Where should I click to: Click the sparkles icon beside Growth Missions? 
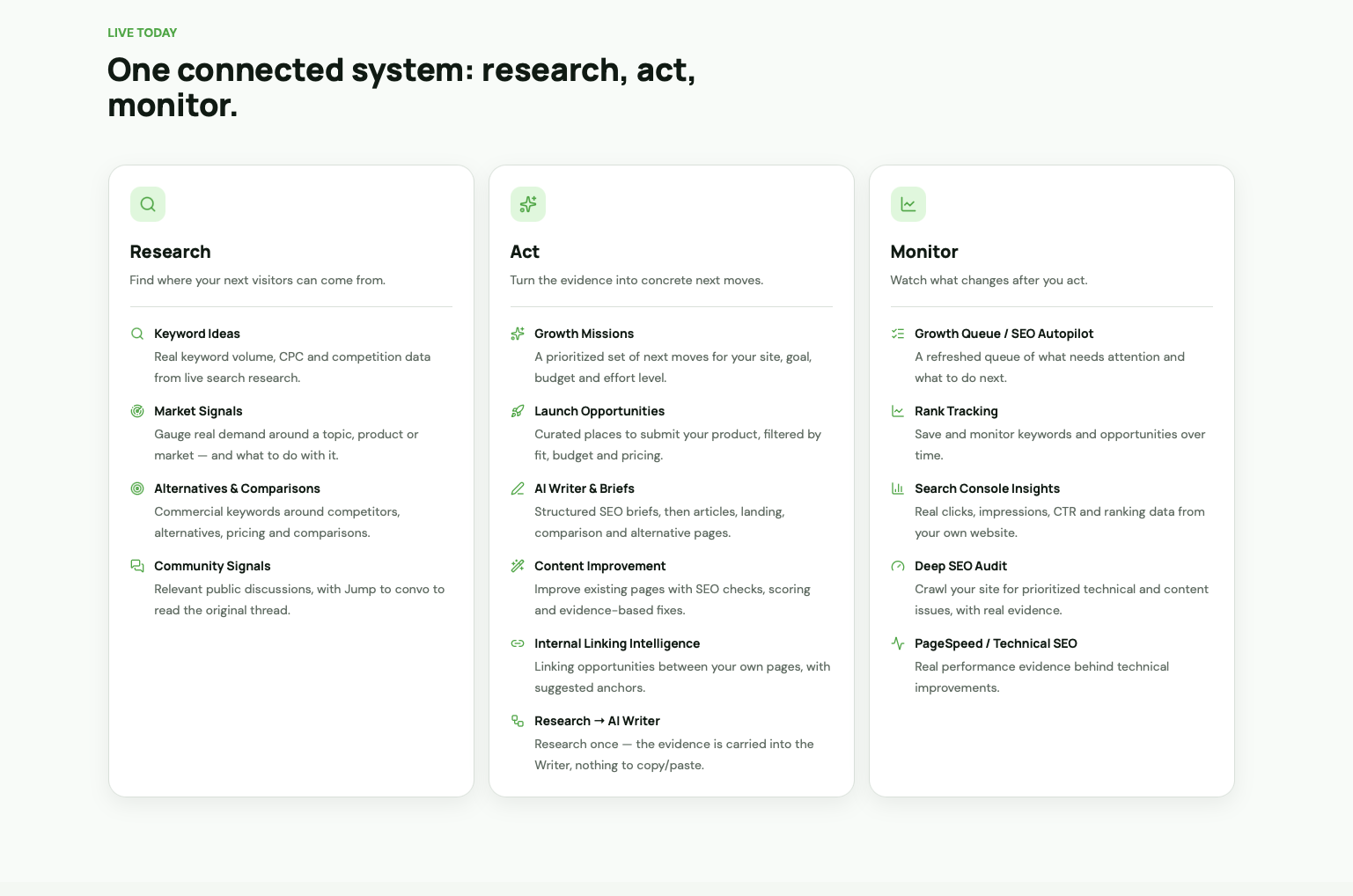click(518, 334)
